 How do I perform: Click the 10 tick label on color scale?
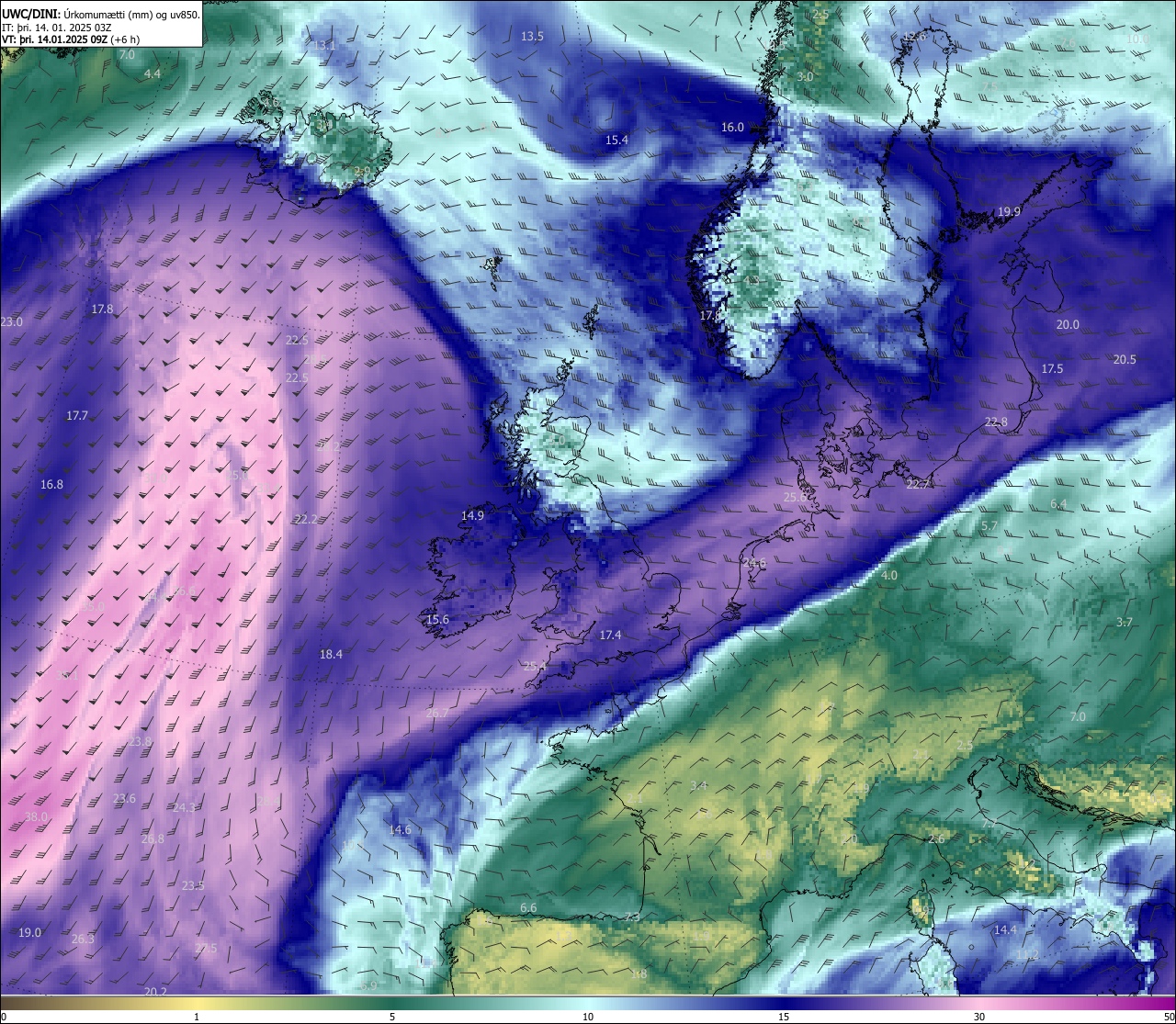pos(588,1017)
